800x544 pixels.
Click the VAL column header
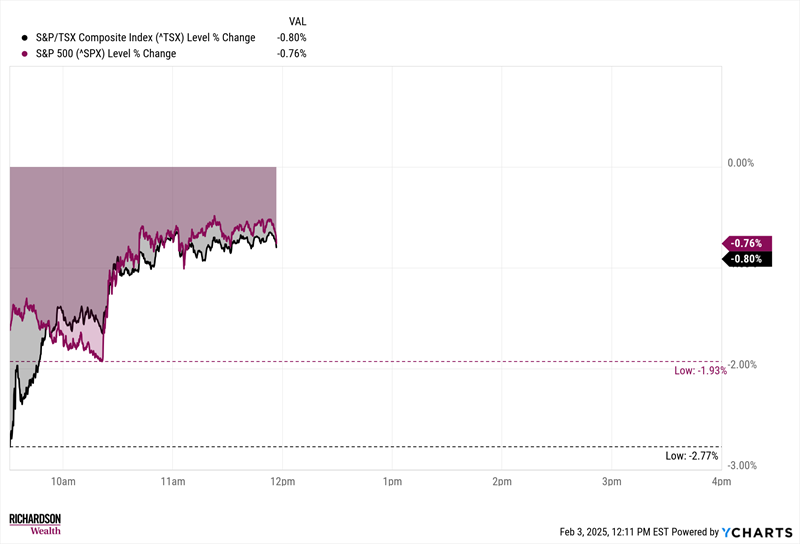tap(296, 20)
